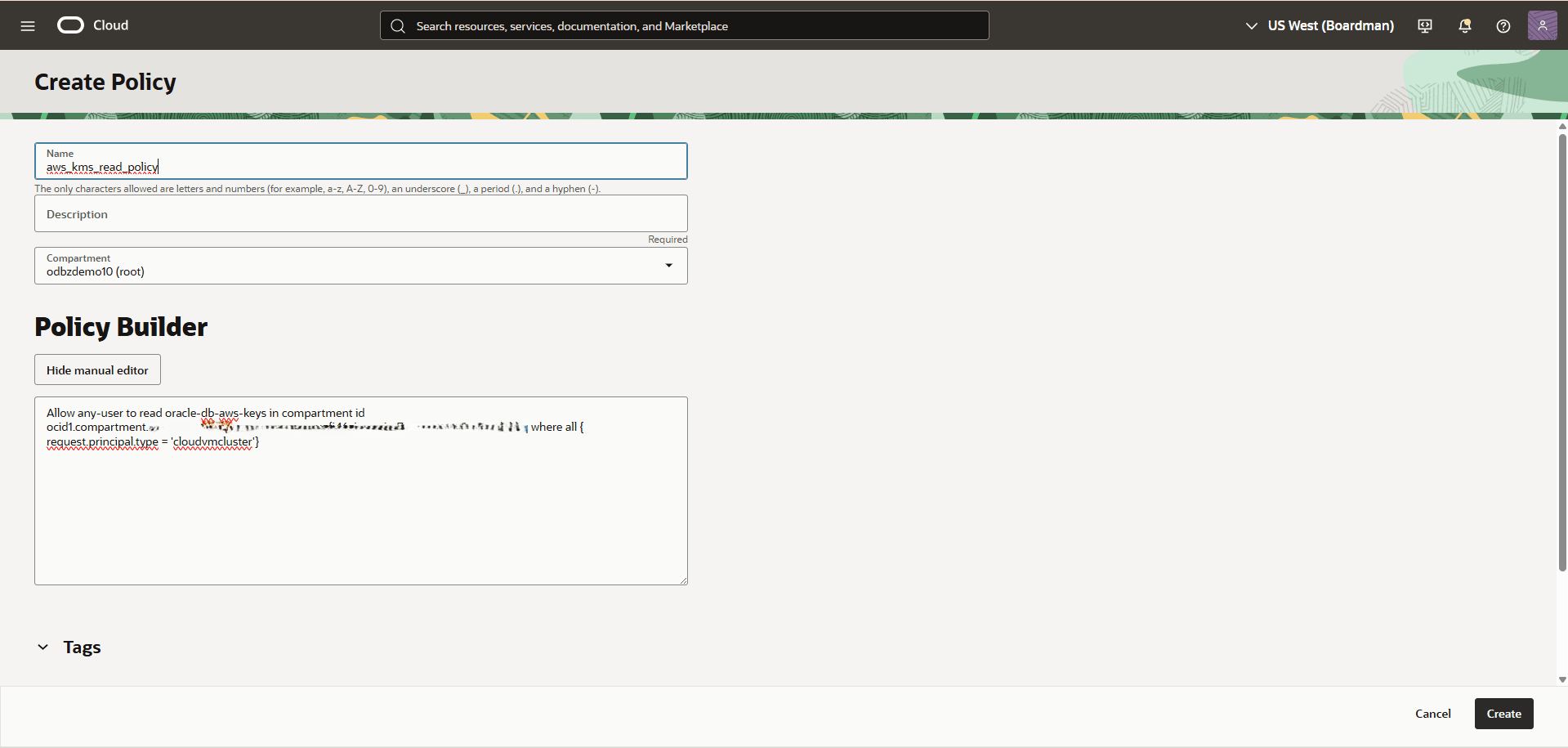This screenshot has height=748, width=1568.
Task: Focus the policy statement text area
Action: coord(360,490)
